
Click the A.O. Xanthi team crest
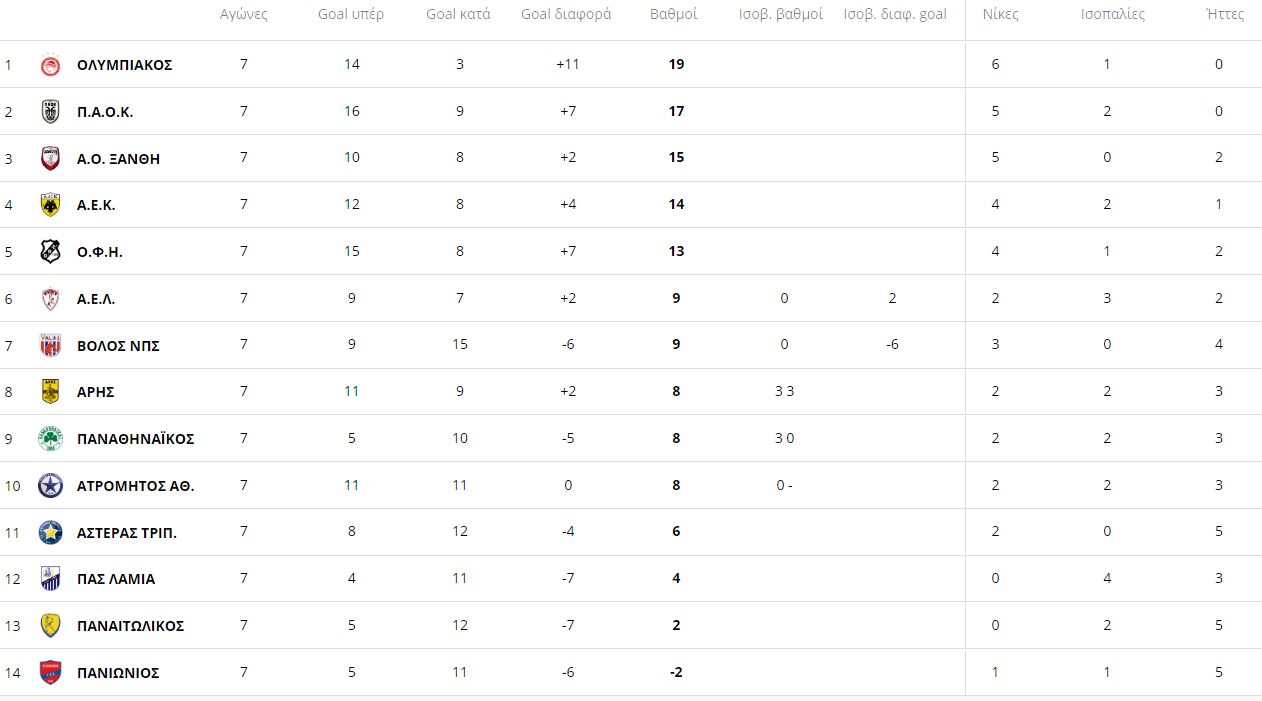(50, 158)
